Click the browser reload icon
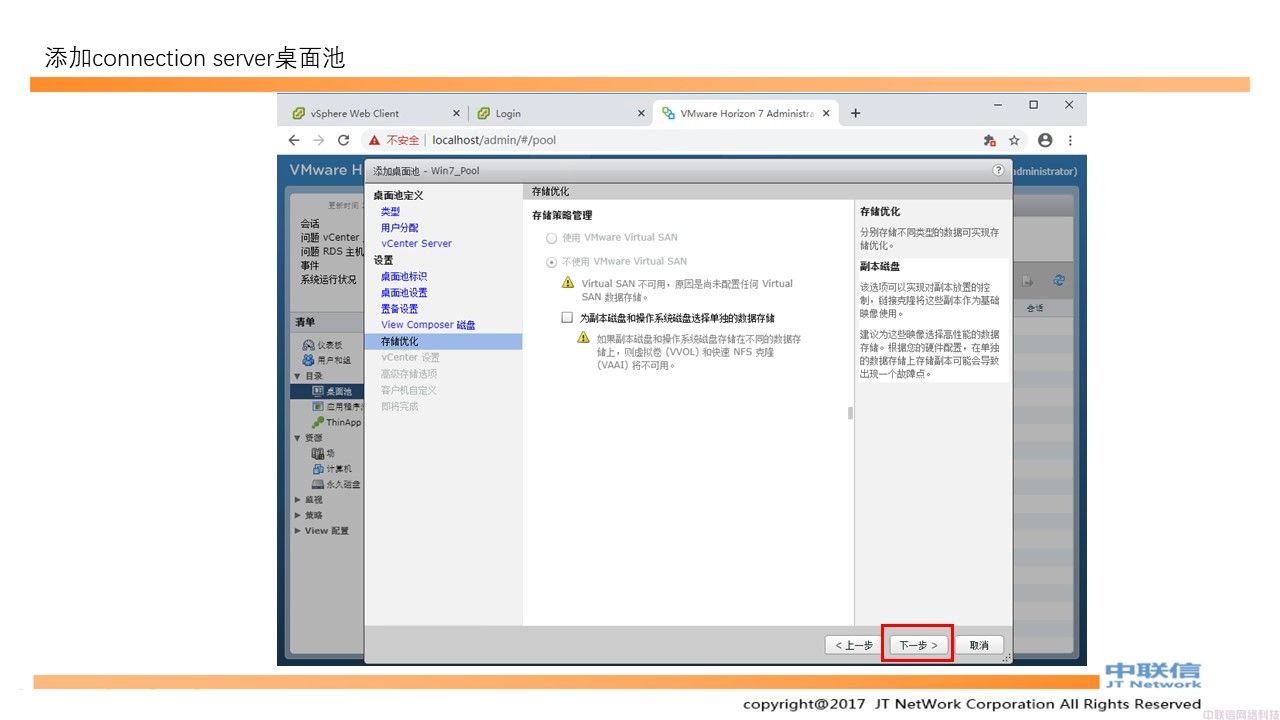This screenshot has width=1280, height=720. pyautogui.click(x=344, y=140)
